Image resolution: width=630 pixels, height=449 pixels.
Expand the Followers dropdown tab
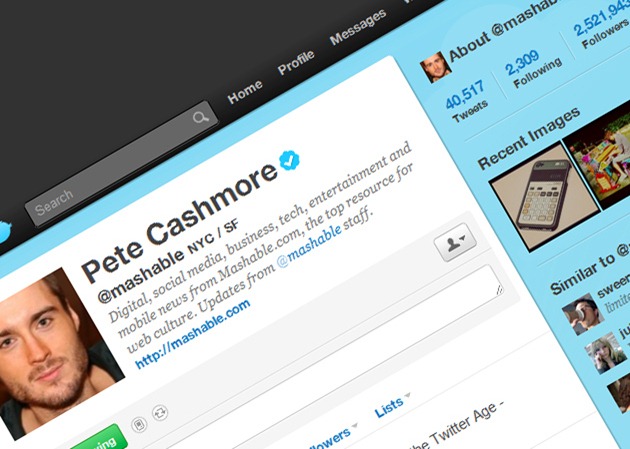point(331,438)
